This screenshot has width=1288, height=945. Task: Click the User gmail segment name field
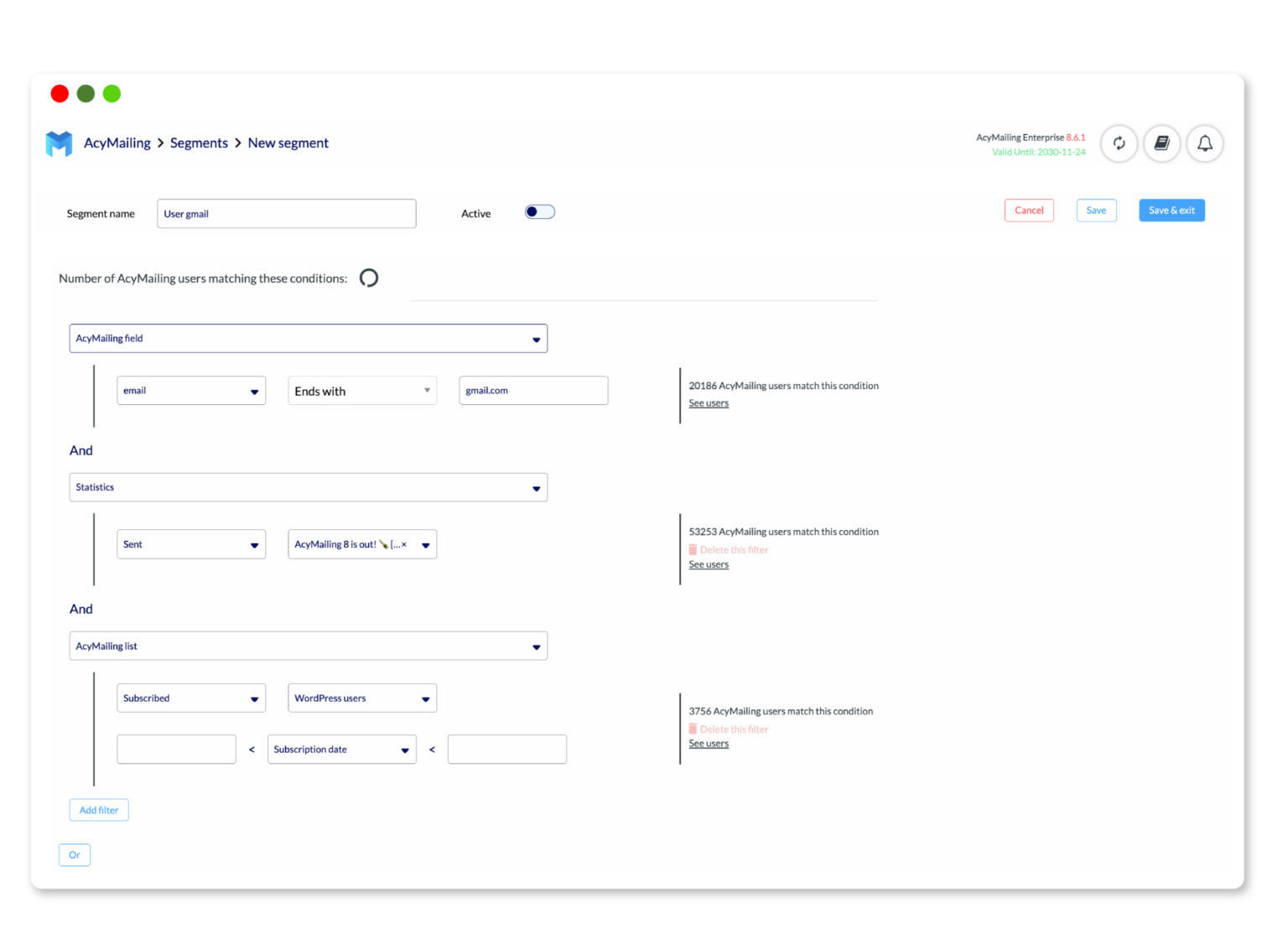pos(285,213)
